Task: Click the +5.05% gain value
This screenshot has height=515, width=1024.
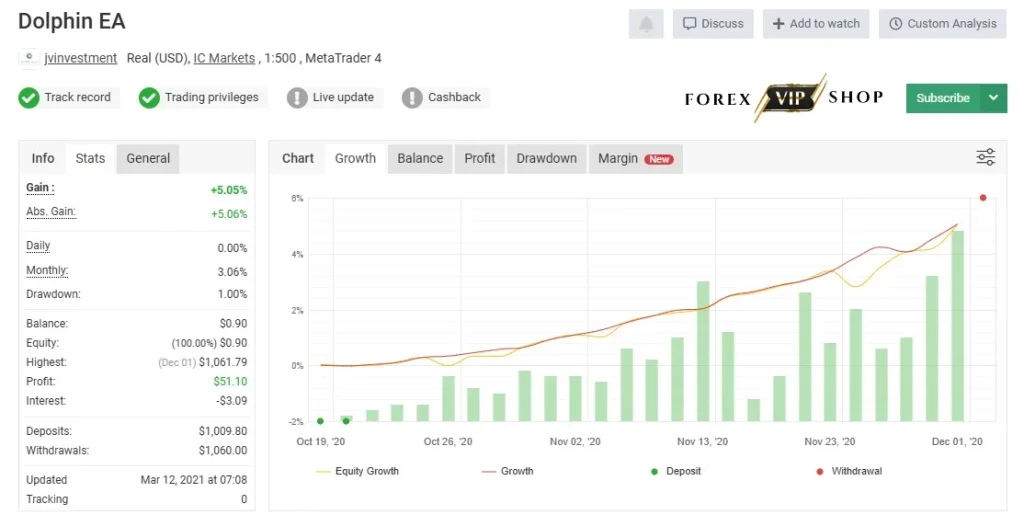Action: tap(229, 191)
